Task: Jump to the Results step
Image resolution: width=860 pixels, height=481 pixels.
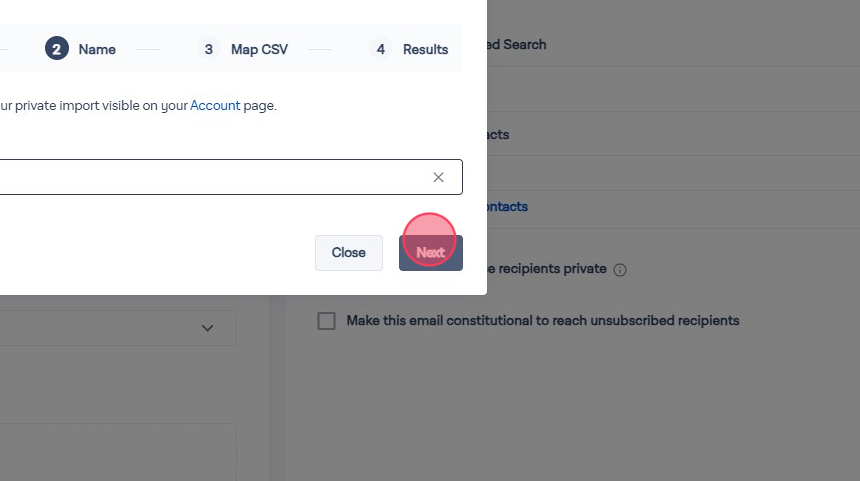Action: pyautogui.click(x=425, y=49)
